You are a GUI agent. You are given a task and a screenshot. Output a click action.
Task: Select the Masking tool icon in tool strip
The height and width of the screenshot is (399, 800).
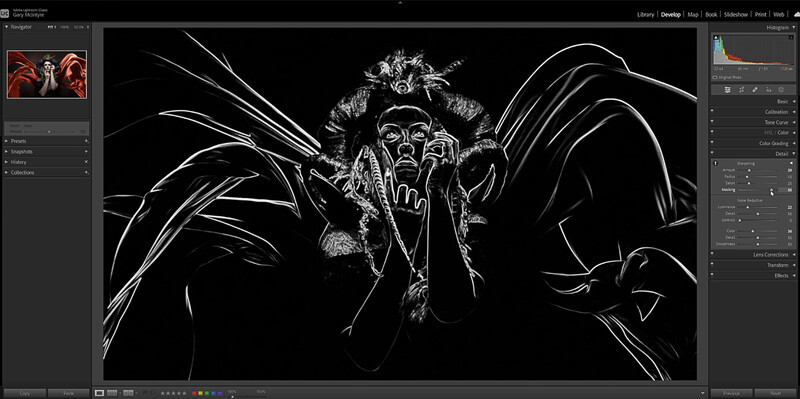781,90
